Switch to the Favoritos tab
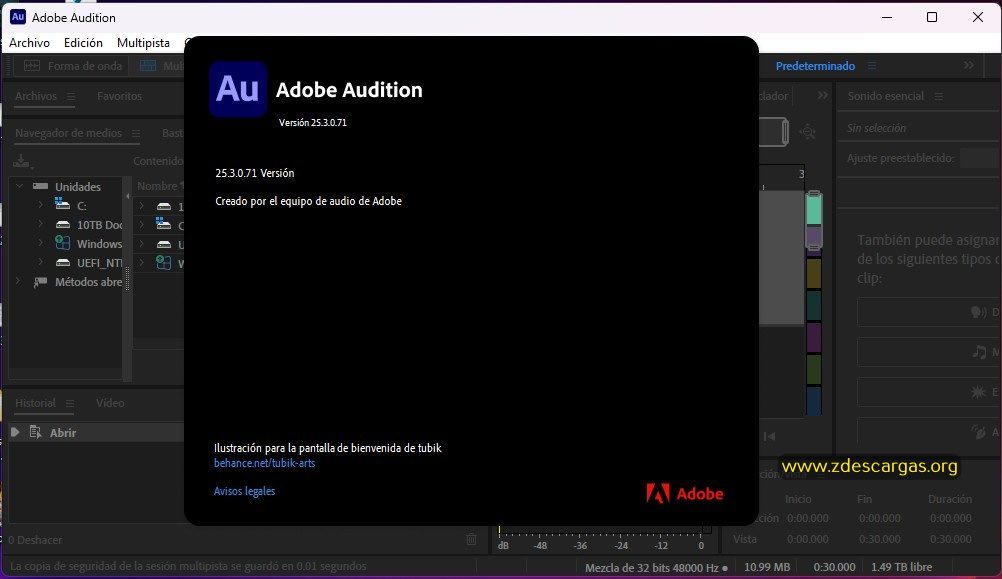Viewport: 1002px width, 579px height. [x=119, y=96]
